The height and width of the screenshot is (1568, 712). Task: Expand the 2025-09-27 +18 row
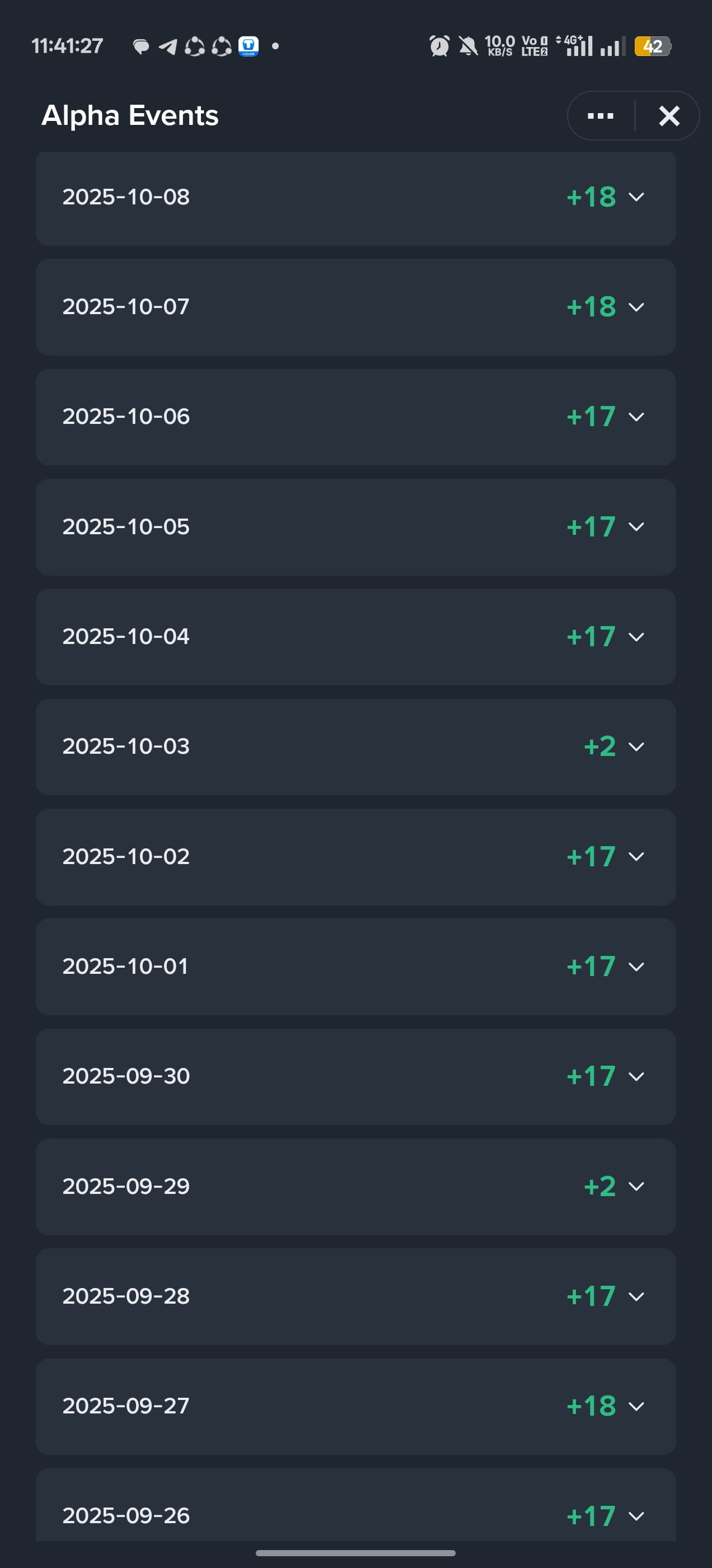tap(356, 1406)
